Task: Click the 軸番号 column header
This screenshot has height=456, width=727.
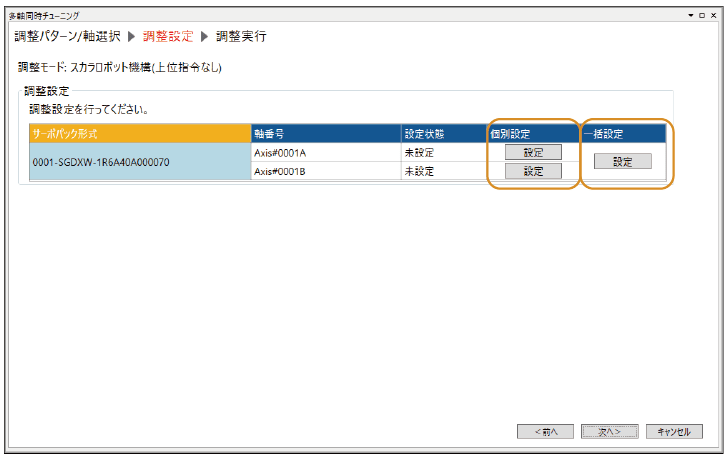Action: (x=324, y=134)
